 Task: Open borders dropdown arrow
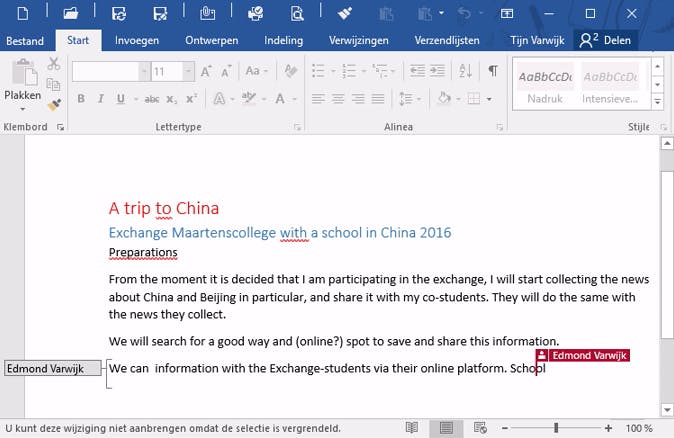coord(489,99)
